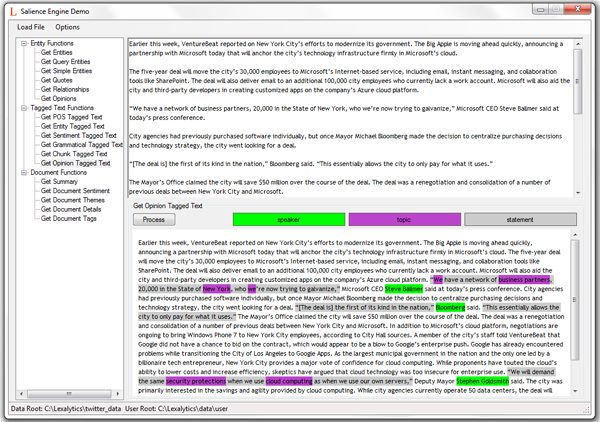Click the gray statement legend swatch

point(519,218)
